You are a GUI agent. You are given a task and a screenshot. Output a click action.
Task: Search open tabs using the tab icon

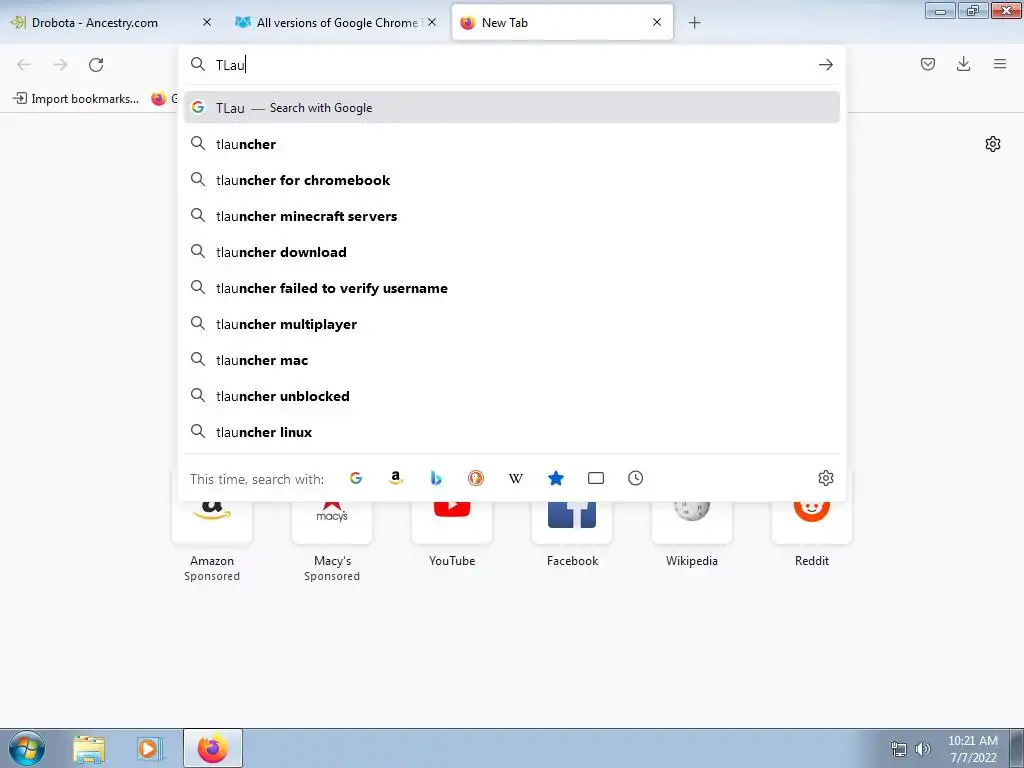(x=596, y=478)
